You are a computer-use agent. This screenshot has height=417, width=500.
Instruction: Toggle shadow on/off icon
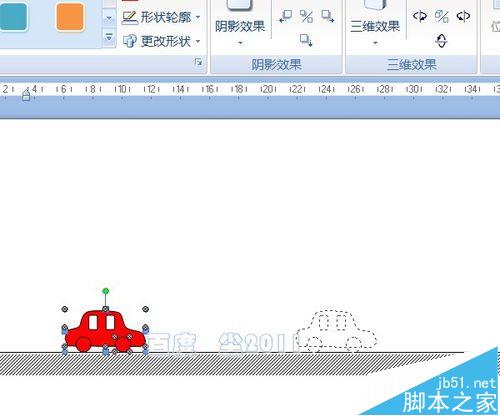pos(306,16)
